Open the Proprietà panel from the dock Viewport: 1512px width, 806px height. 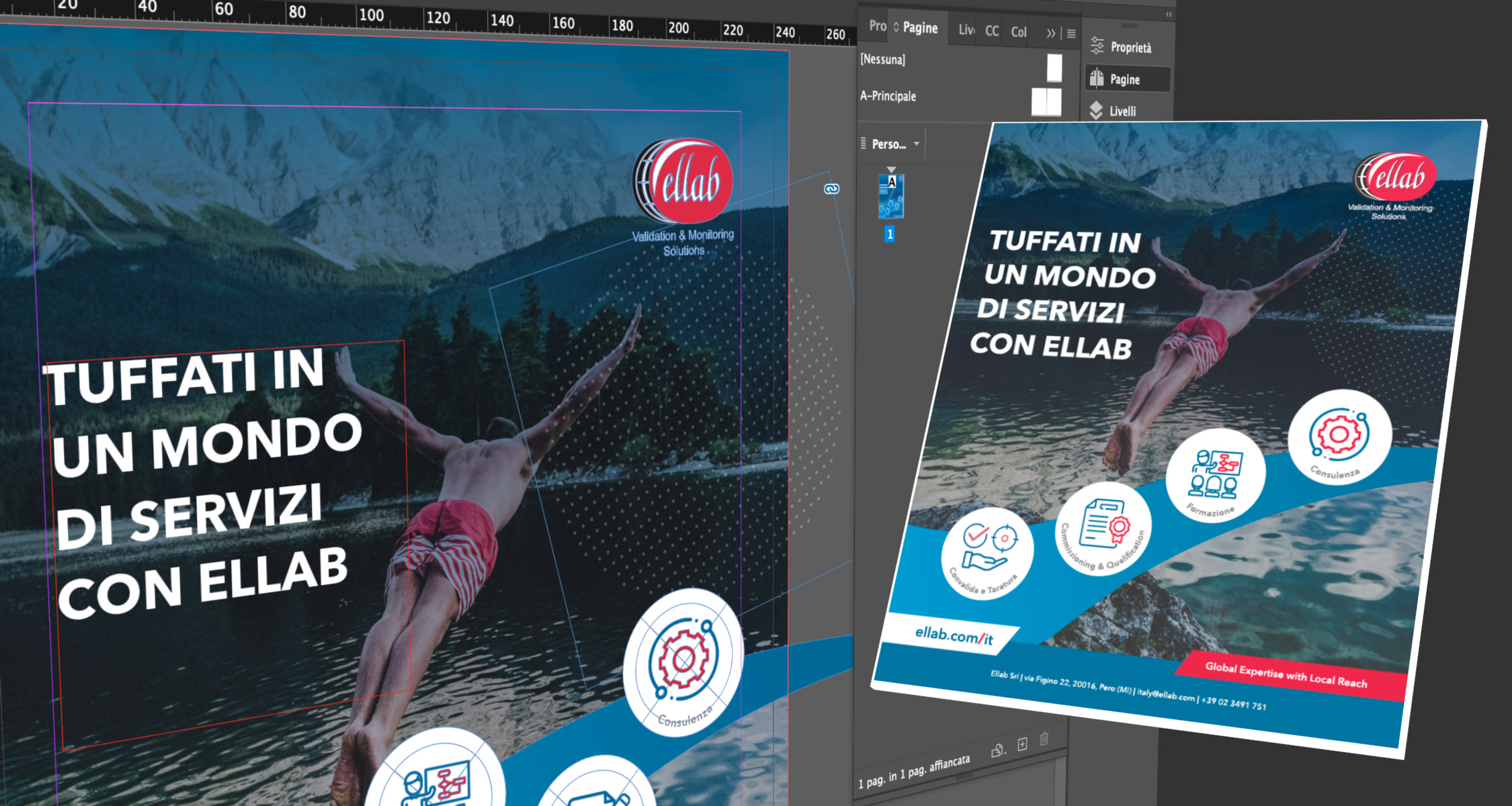pyautogui.click(x=1128, y=47)
